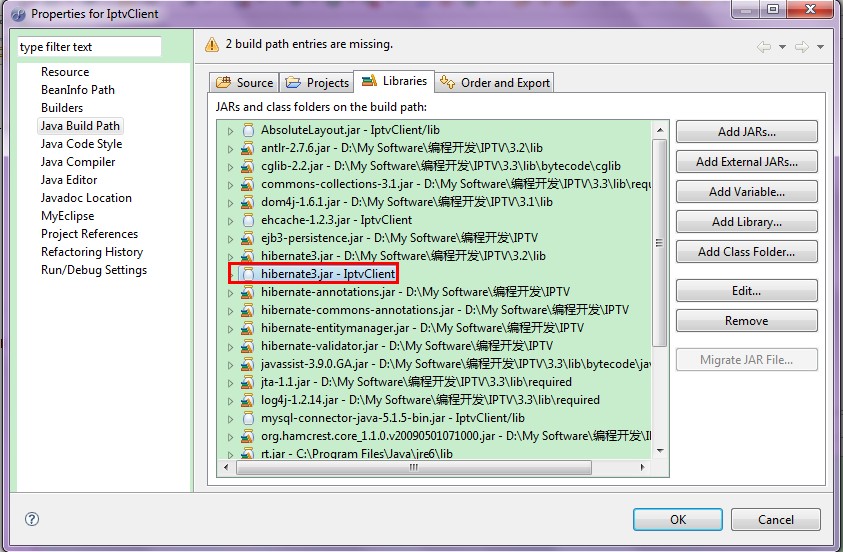Click the scroll down arrow of the JAR list
The image size is (843, 552).
pos(660,450)
